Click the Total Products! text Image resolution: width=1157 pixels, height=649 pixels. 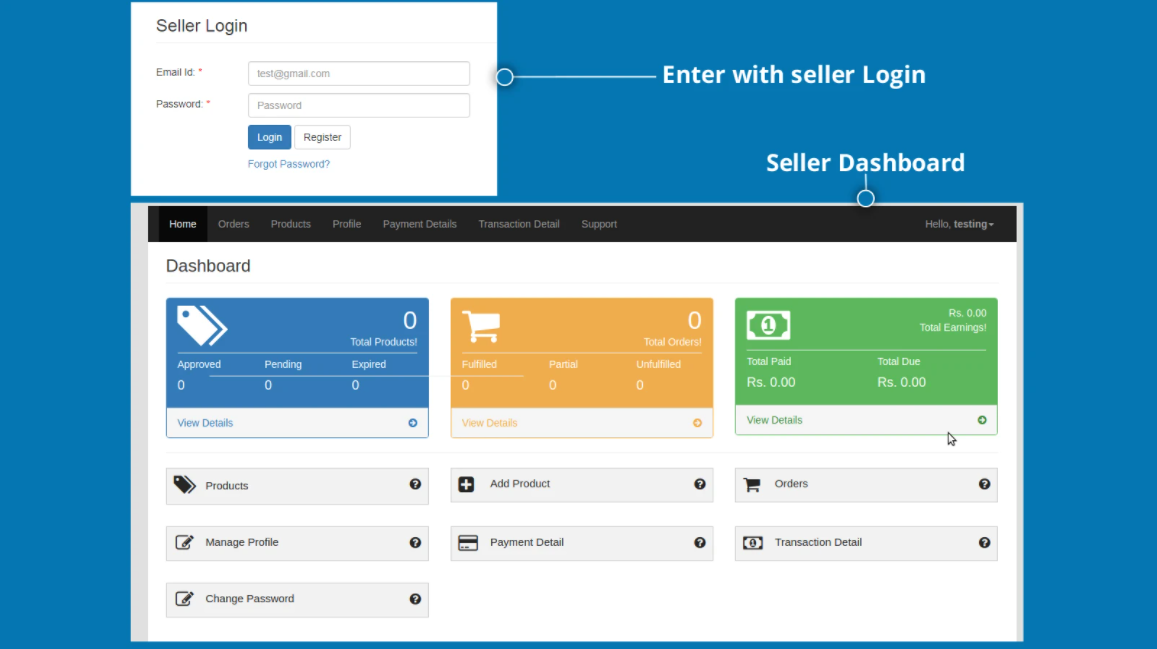coord(384,342)
